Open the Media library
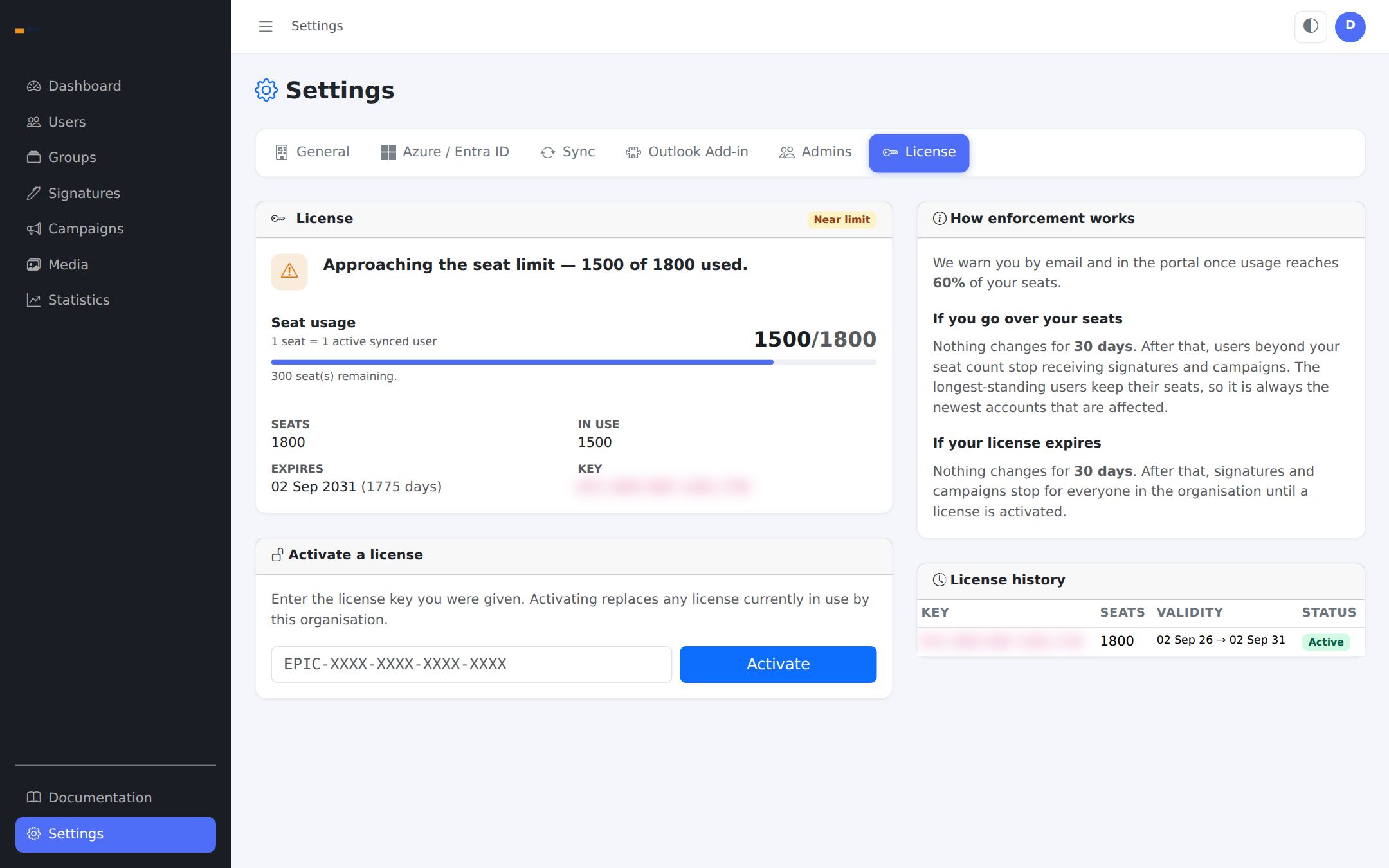This screenshot has width=1389, height=868. 116,265
